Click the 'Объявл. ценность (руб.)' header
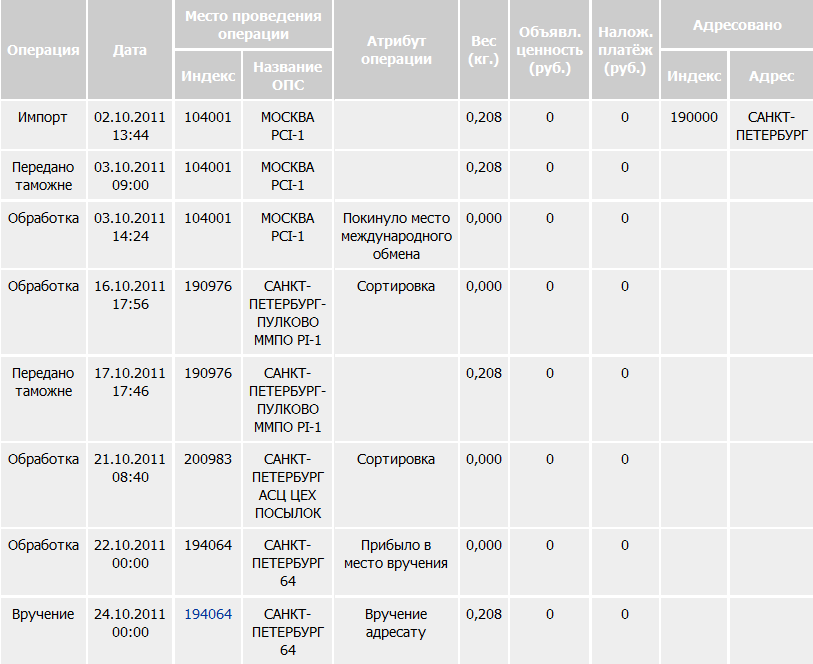The height and width of the screenshot is (664, 813). (x=550, y=50)
